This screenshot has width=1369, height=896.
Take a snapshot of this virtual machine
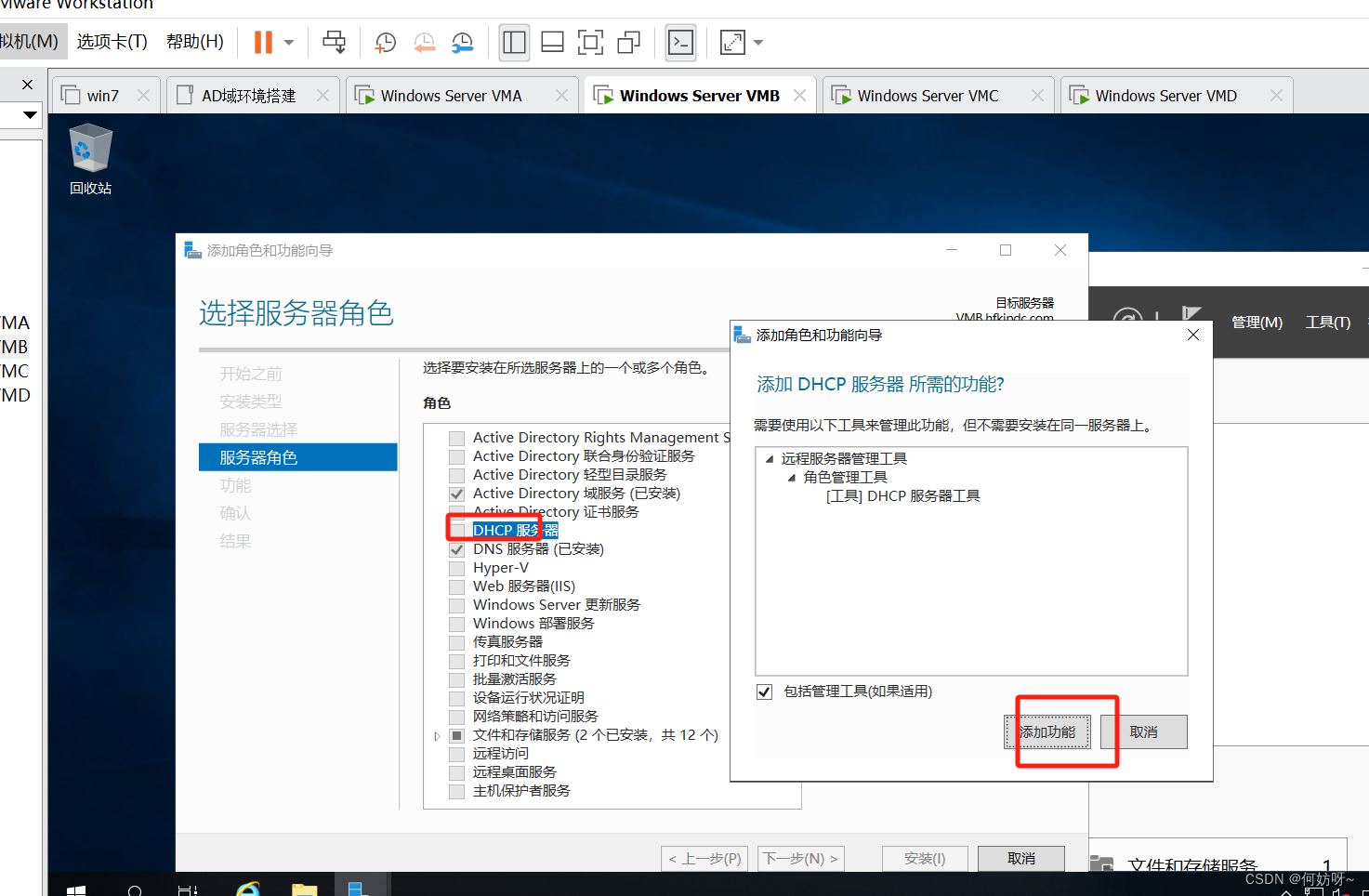[x=385, y=42]
